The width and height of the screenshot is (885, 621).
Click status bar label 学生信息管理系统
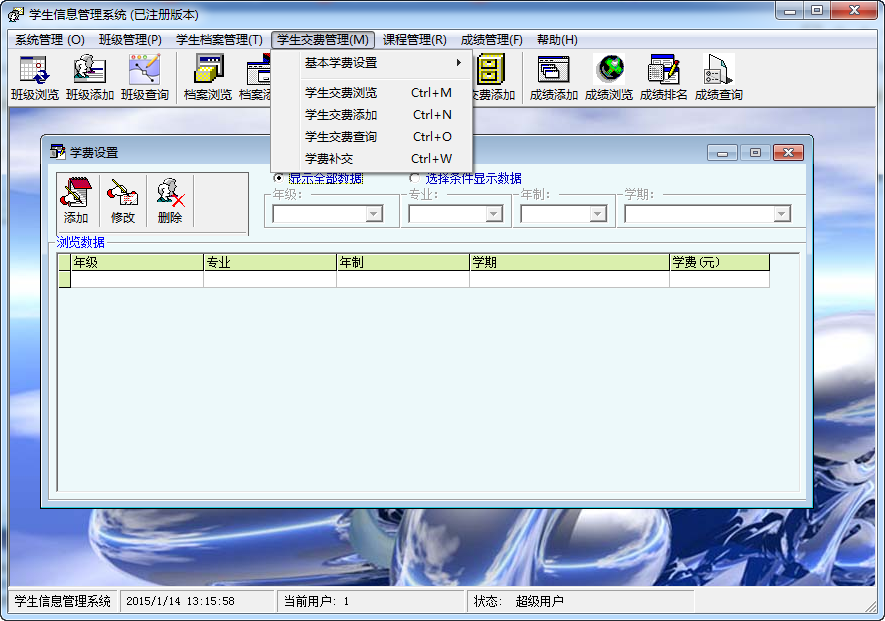(x=63, y=601)
